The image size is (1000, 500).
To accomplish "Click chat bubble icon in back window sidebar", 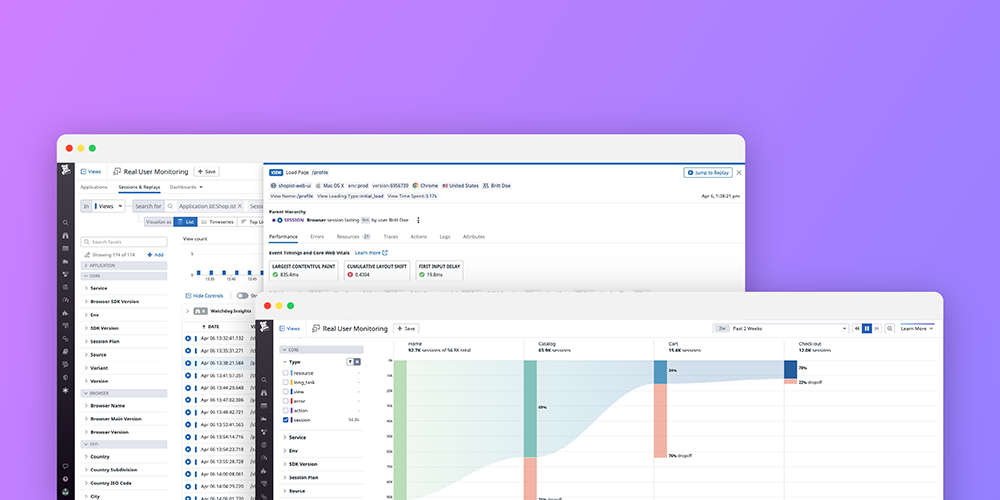I will point(66,466).
